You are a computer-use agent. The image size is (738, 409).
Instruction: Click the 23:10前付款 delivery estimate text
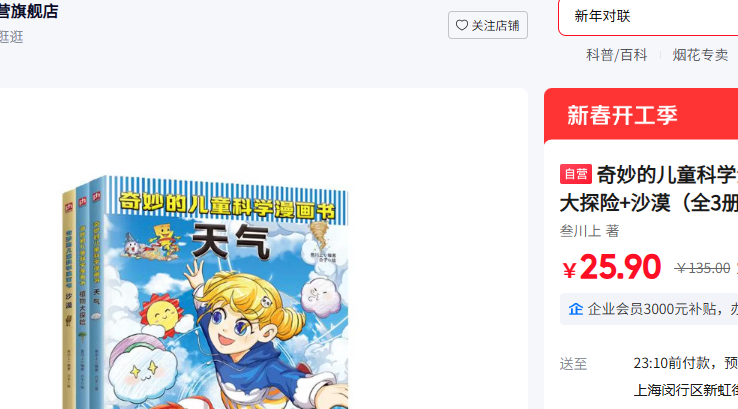(x=671, y=363)
